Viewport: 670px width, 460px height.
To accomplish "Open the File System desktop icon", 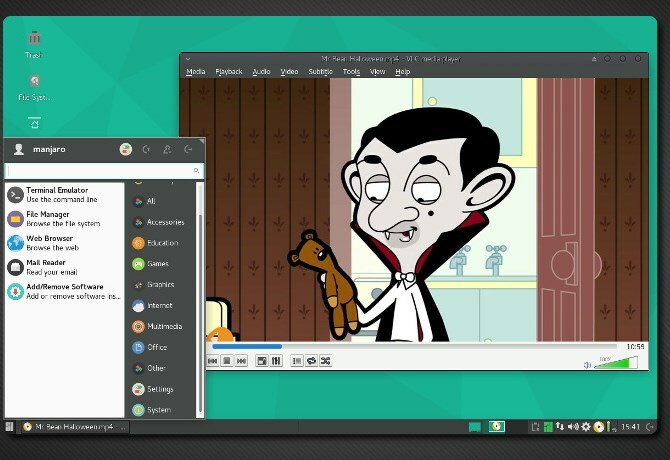I will (34, 88).
